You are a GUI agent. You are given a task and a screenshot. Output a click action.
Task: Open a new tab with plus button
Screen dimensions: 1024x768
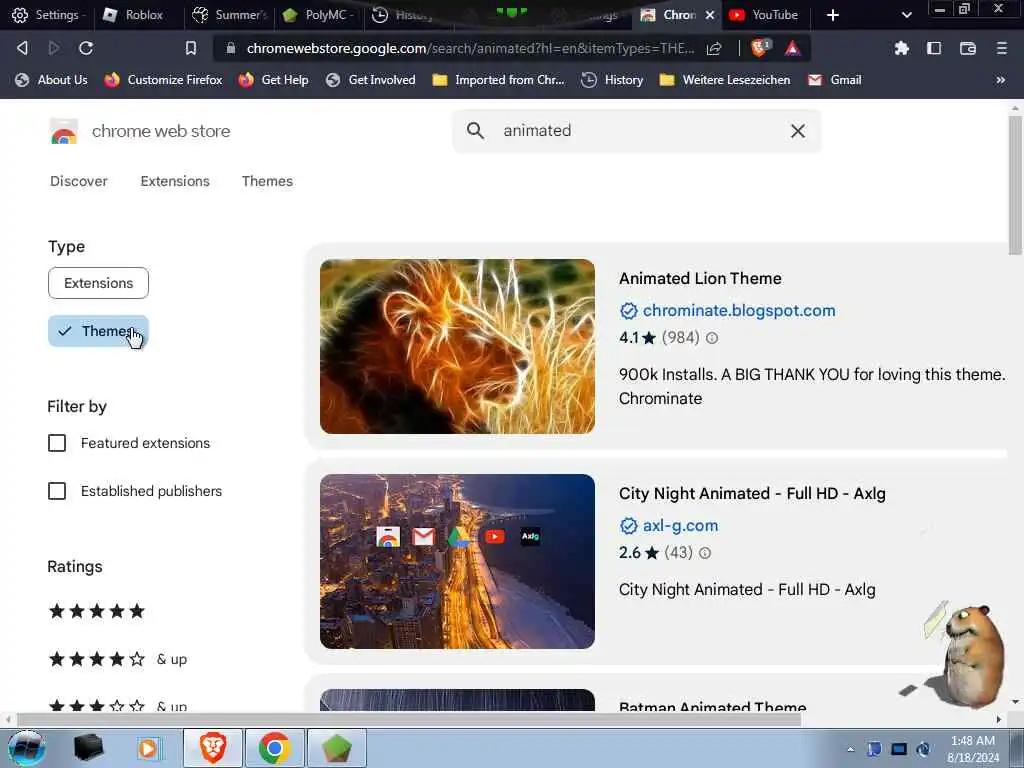click(x=833, y=15)
